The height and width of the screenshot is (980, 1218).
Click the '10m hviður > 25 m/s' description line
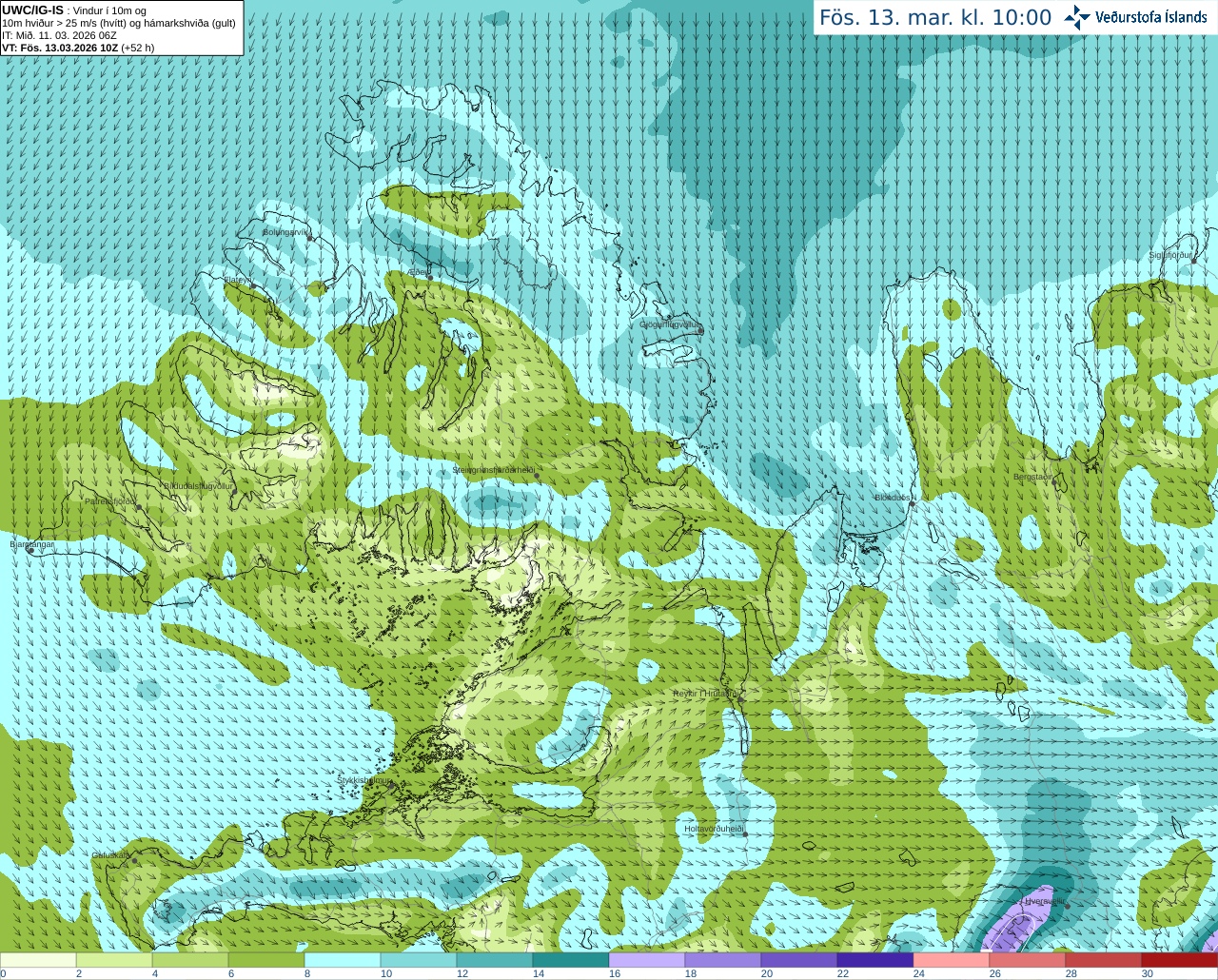pyautogui.click(x=119, y=23)
